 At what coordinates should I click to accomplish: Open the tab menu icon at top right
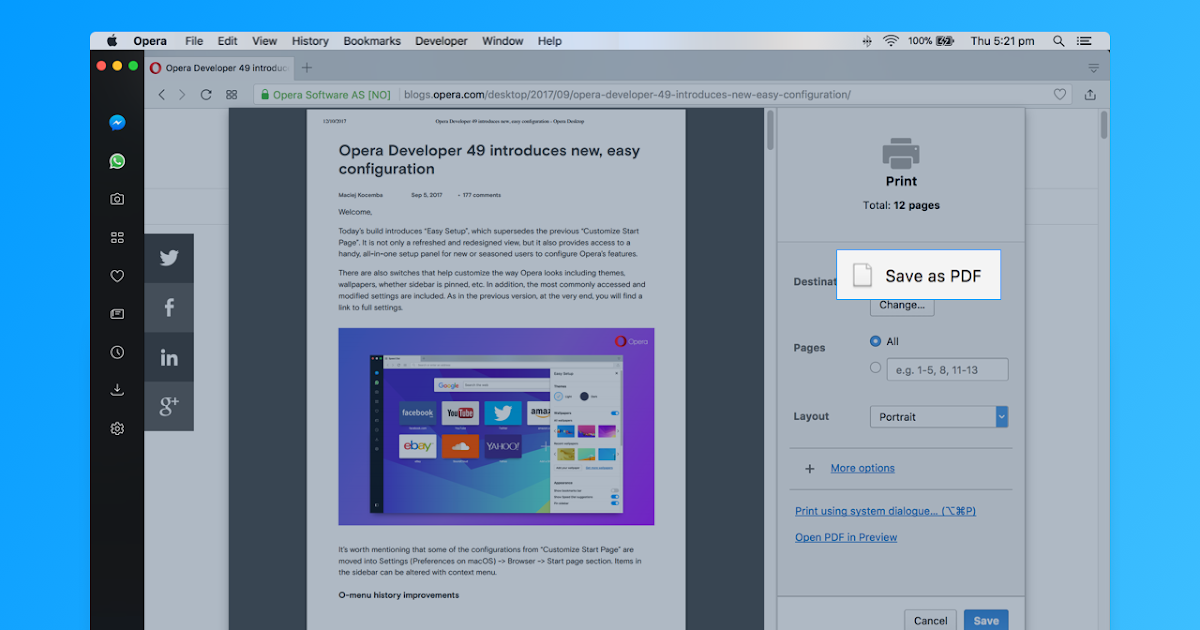tap(1094, 68)
